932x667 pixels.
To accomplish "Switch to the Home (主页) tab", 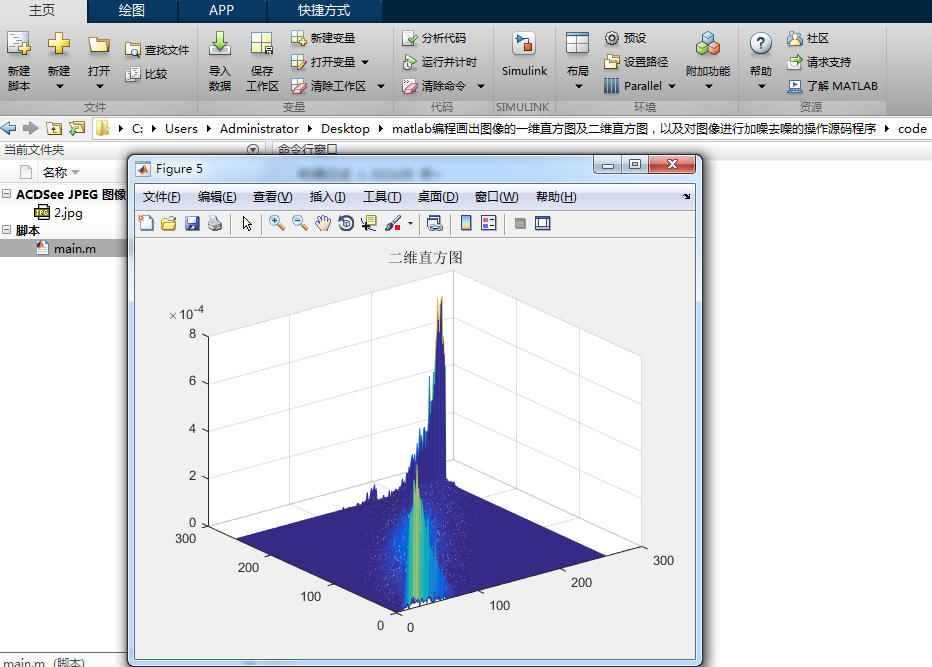I will pos(42,11).
